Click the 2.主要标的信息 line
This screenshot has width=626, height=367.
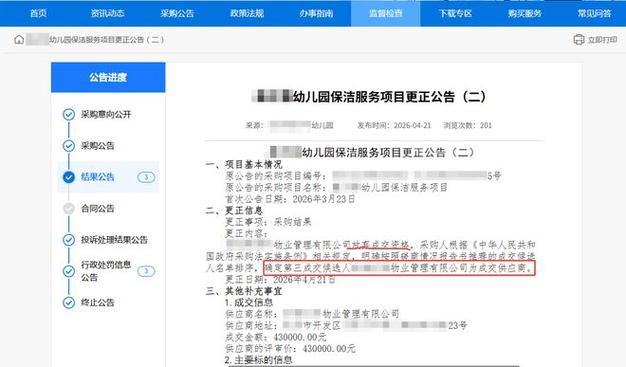[x=258, y=360]
